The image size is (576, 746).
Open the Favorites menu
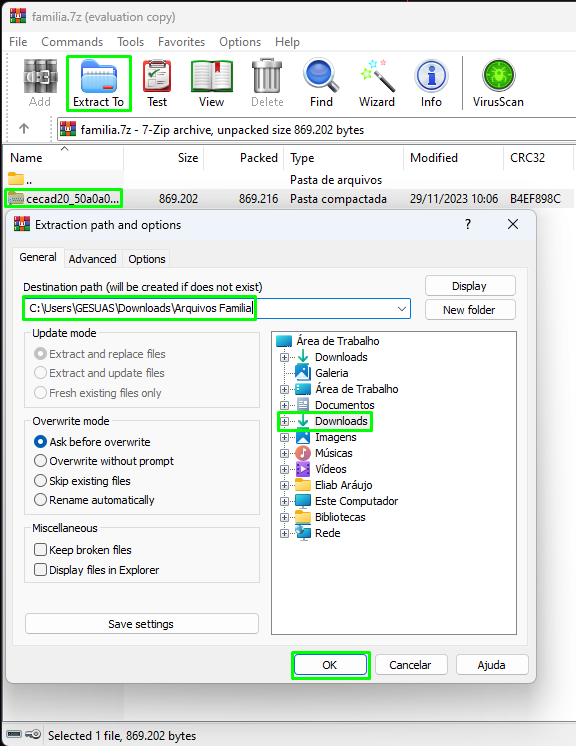click(181, 42)
